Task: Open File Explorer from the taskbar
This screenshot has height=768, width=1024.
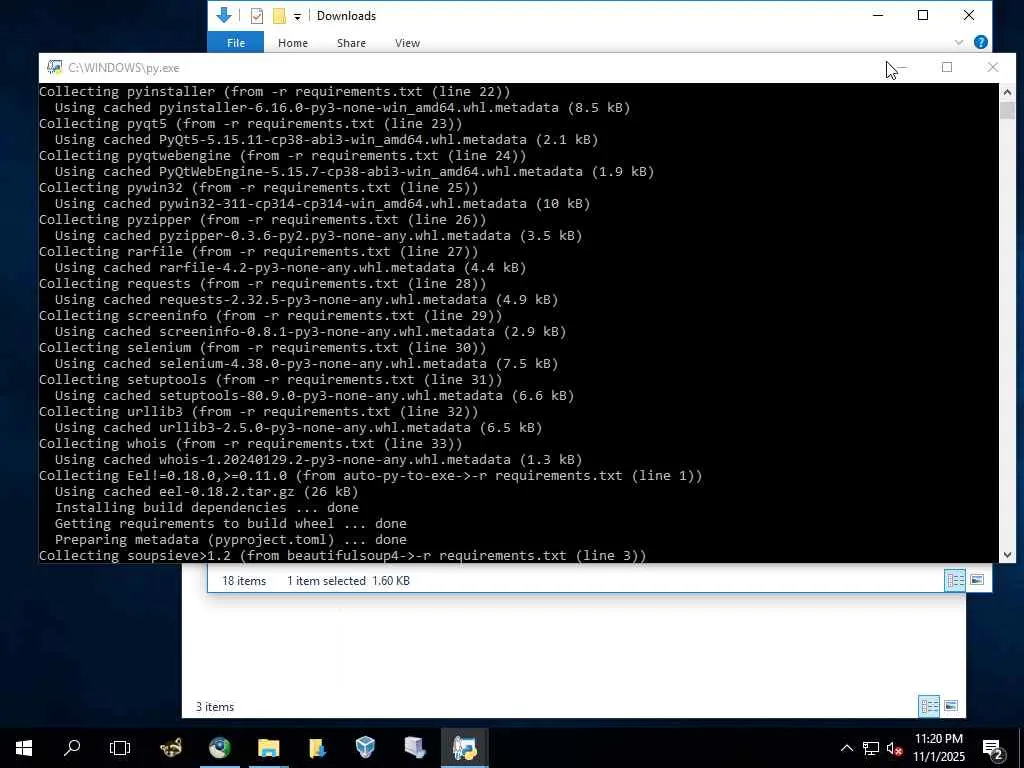Action: 268,748
